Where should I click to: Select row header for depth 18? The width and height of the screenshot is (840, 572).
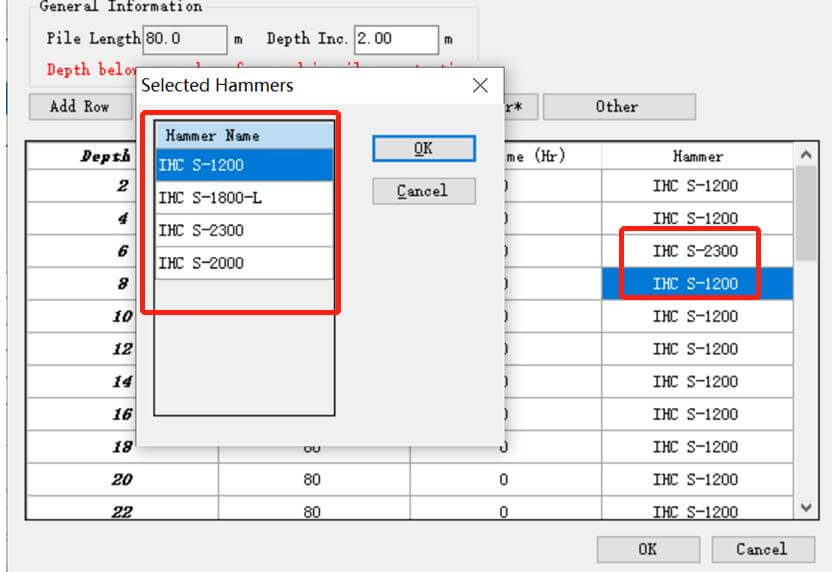click(x=81, y=447)
